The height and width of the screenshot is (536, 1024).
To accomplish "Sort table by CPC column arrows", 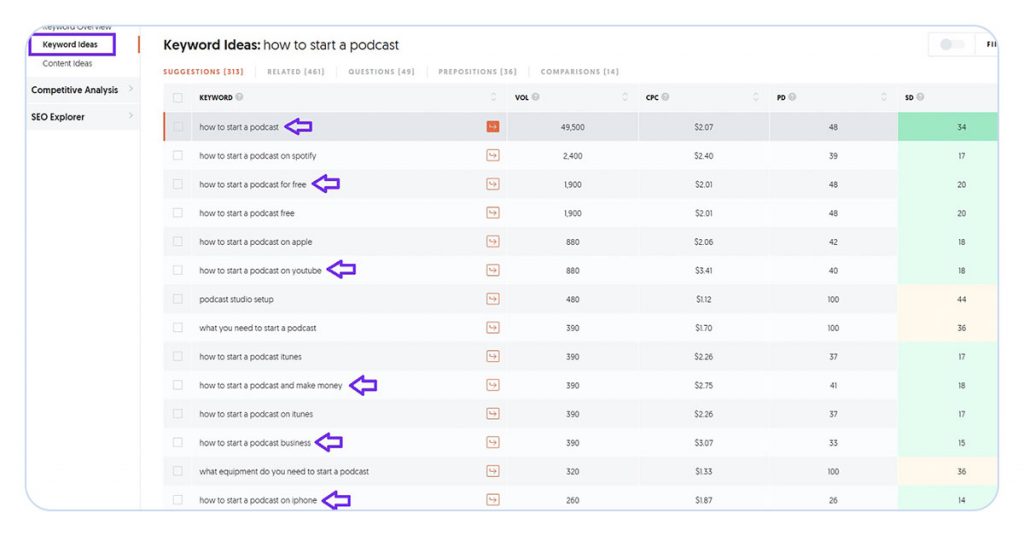I will (x=756, y=97).
